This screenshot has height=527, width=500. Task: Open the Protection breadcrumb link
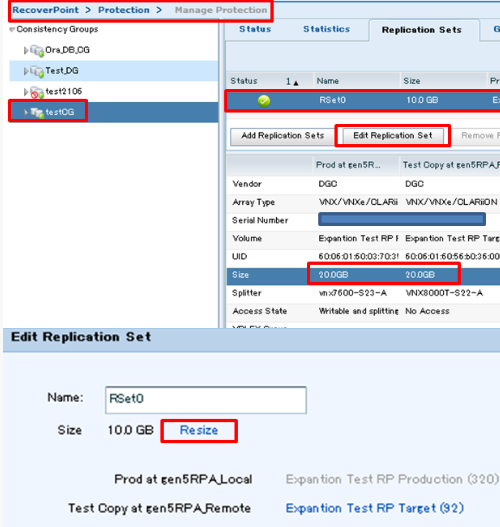pos(124,10)
